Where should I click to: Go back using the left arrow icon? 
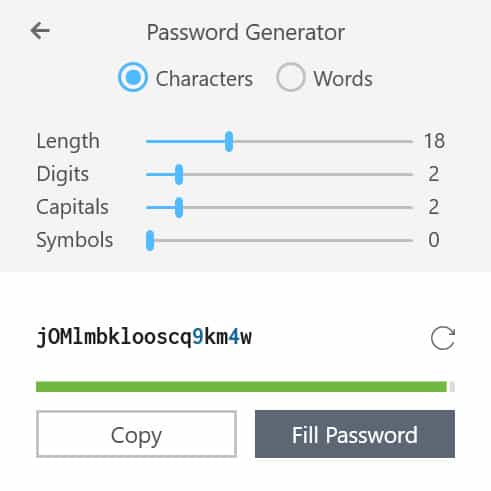pyautogui.click(x=40, y=31)
